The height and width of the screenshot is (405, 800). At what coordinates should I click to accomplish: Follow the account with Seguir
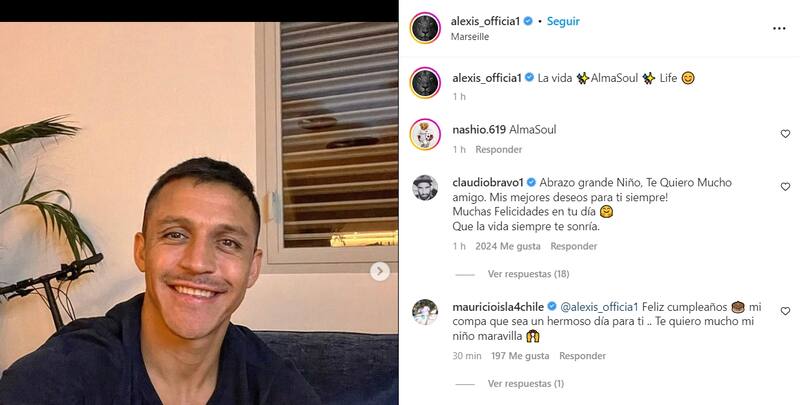[x=563, y=21]
